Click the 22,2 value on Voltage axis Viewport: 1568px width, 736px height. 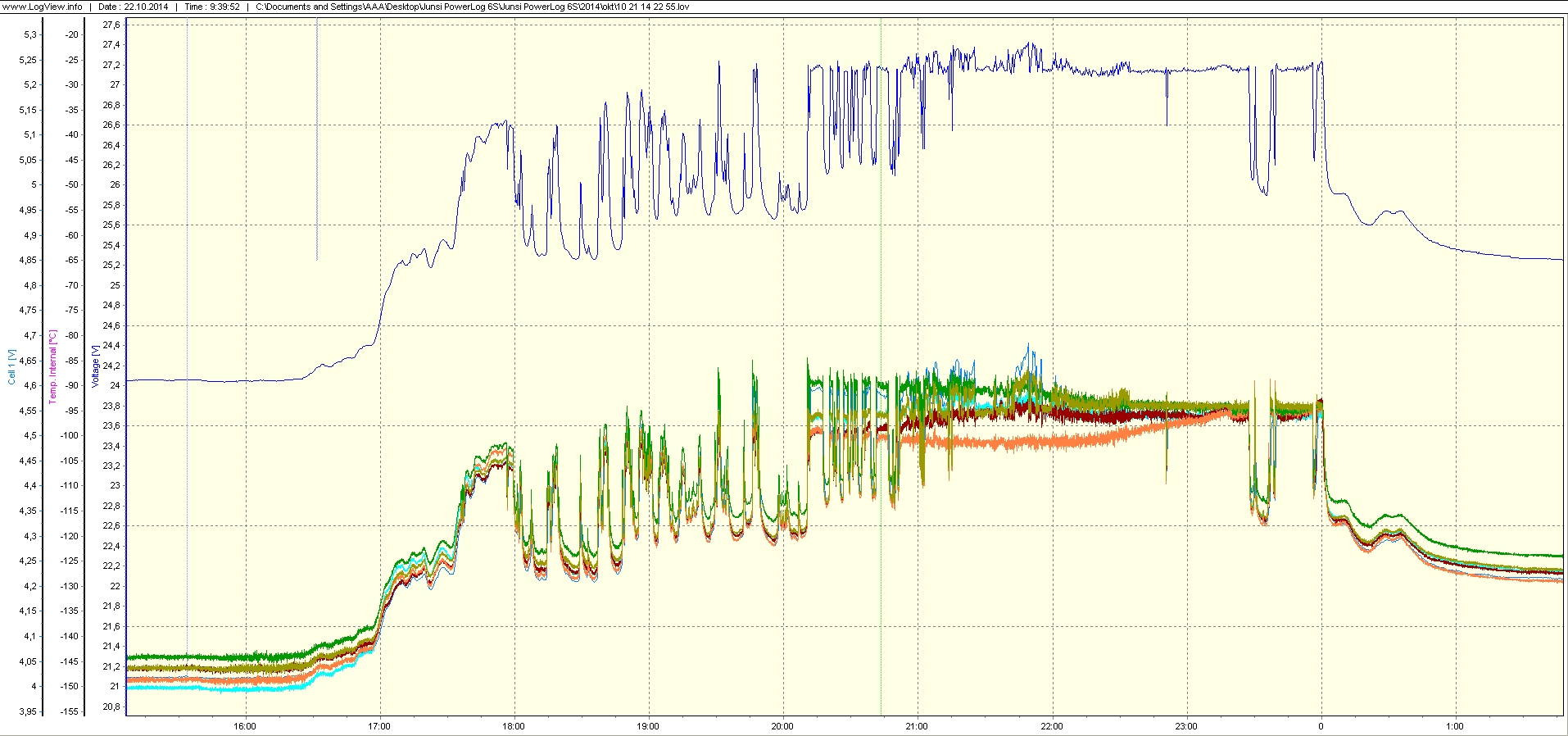pos(111,566)
